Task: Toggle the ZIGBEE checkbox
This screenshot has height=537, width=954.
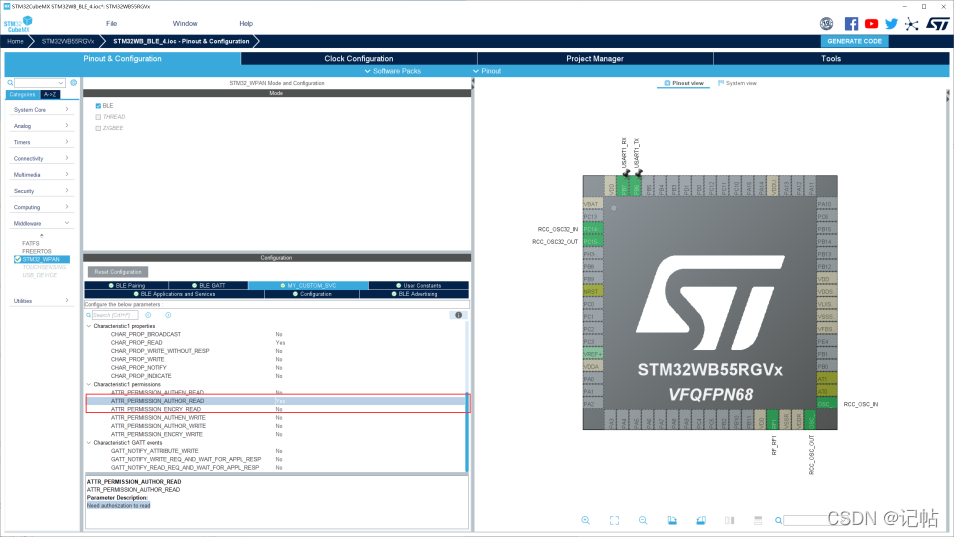Action: tap(98, 128)
